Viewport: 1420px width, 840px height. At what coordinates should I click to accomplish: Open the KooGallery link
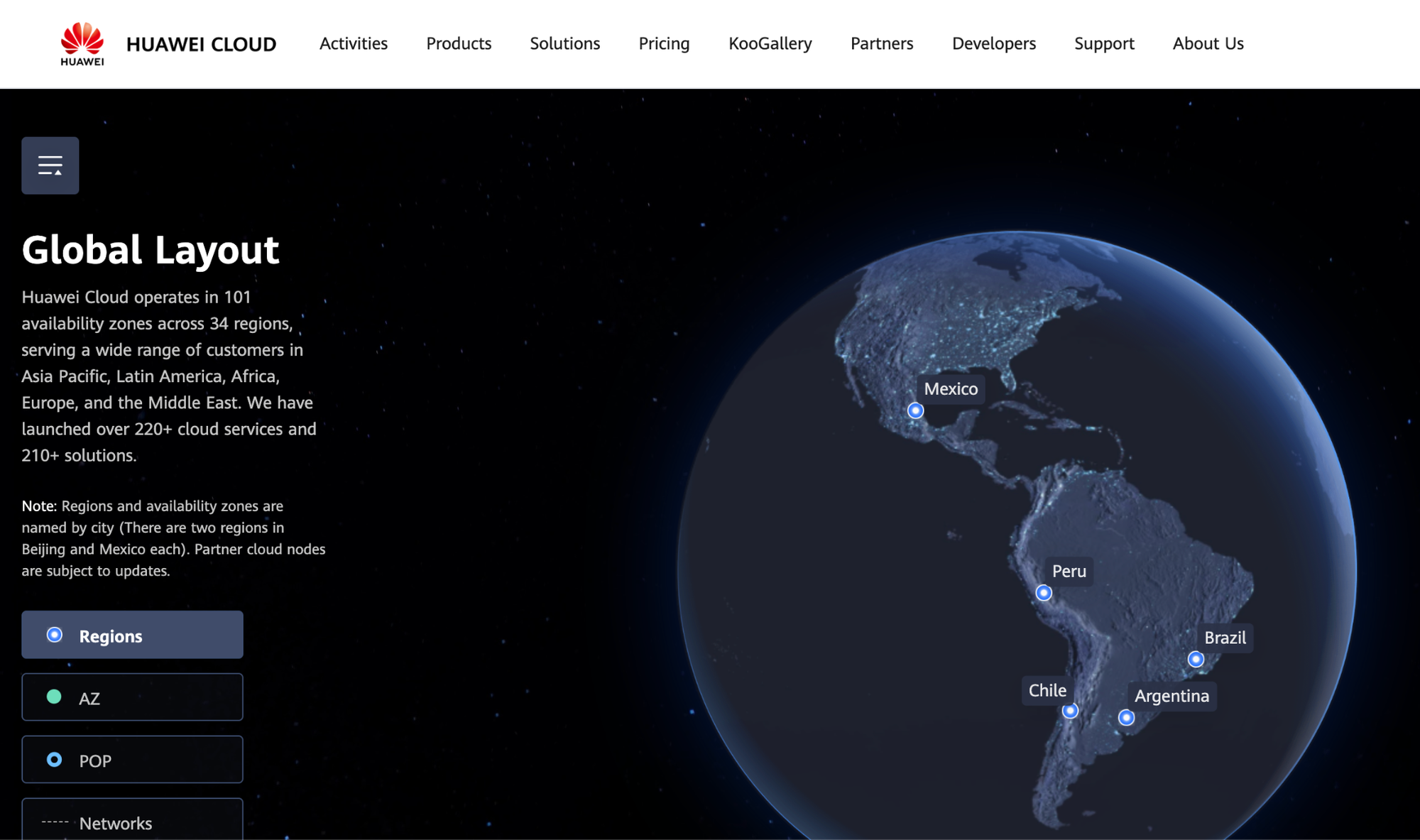770,43
